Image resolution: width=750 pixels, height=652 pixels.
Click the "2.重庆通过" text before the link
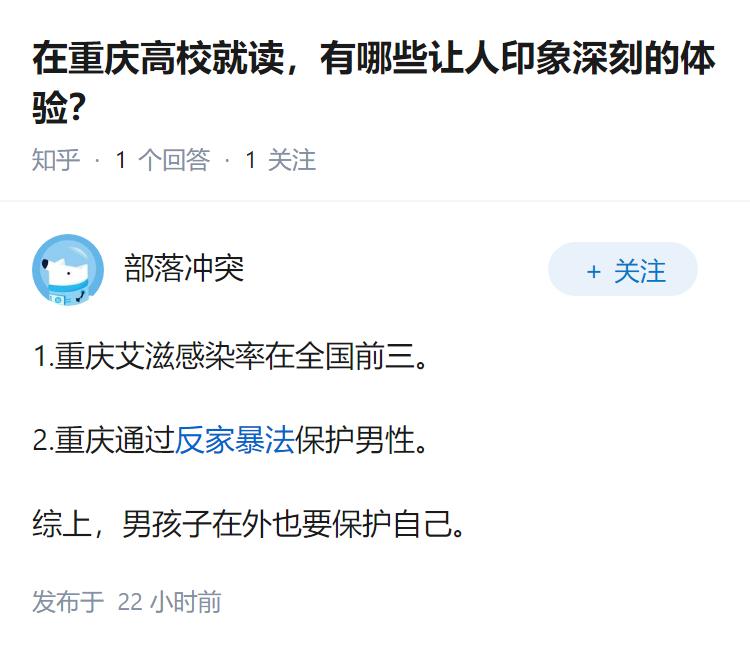(x=104, y=440)
